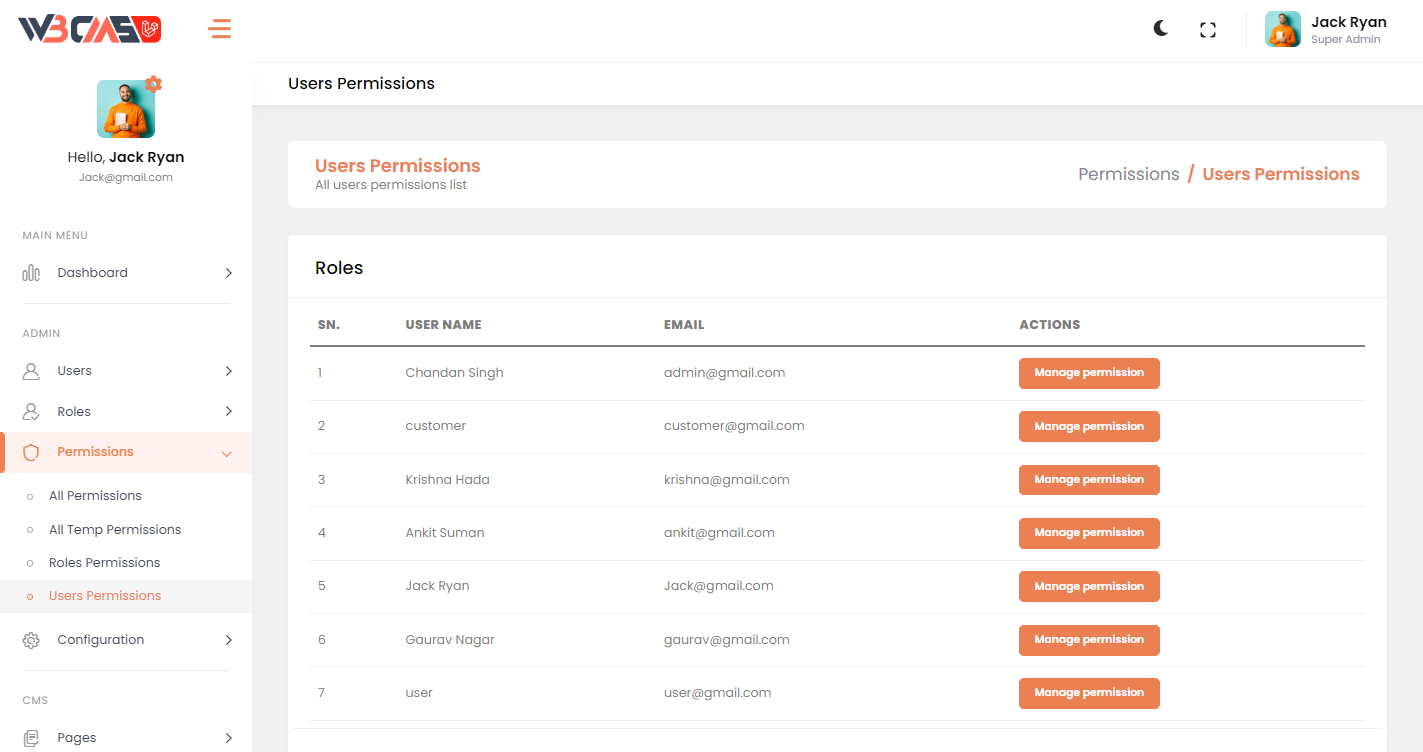Select Roles Permissions in the sidebar

104,563
